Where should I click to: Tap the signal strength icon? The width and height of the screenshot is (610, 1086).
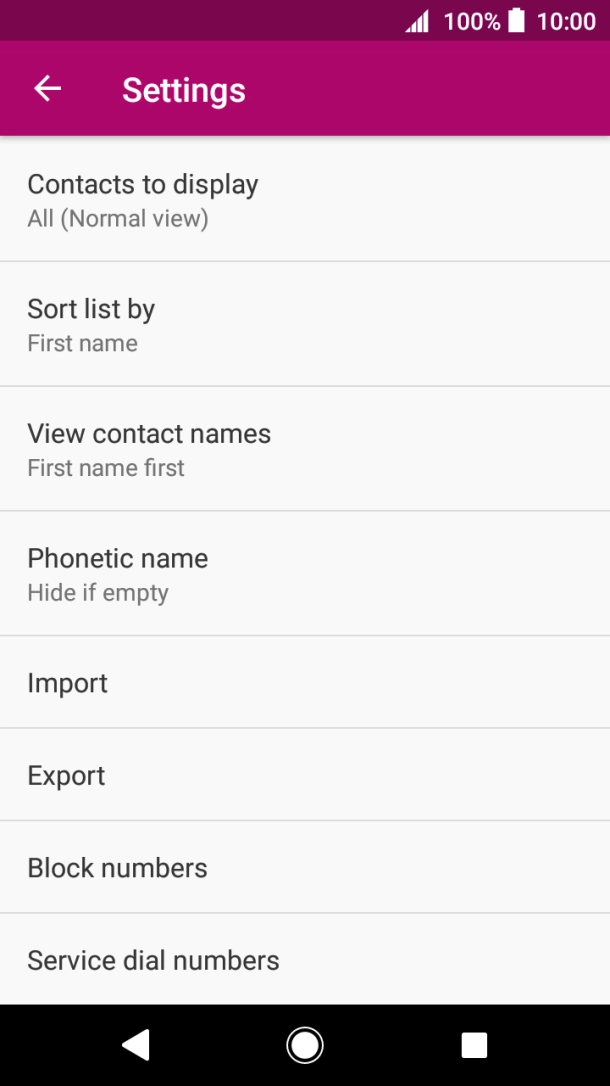(x=417, y=22)
